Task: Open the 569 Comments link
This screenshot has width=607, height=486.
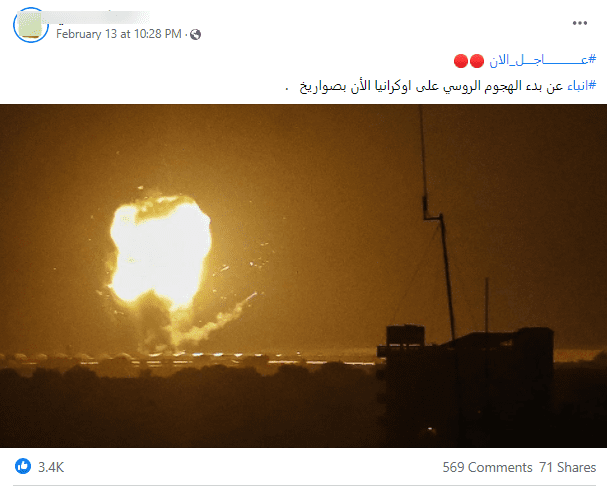Action: click(x=487, y=467)
